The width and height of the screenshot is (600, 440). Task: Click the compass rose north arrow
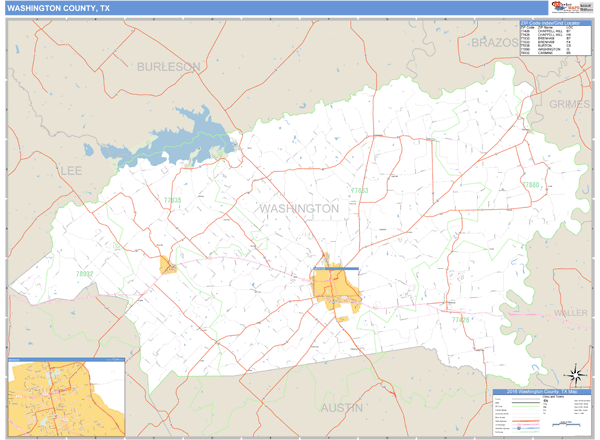coord(577,374)
